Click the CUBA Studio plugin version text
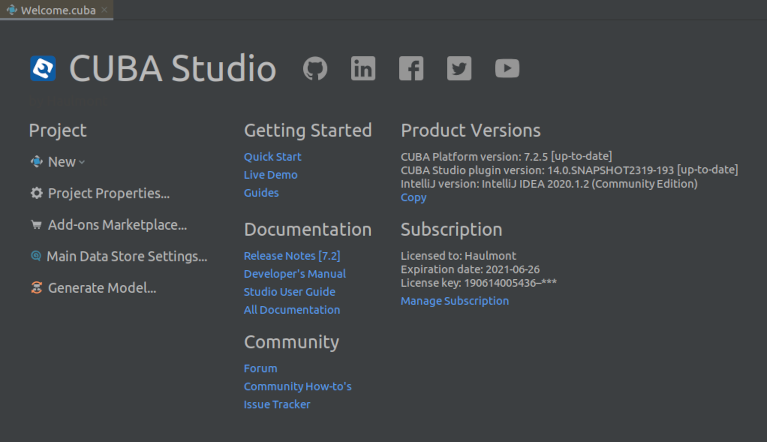The image size is (767, 442). pyautogui.click(x=569, y=170)
